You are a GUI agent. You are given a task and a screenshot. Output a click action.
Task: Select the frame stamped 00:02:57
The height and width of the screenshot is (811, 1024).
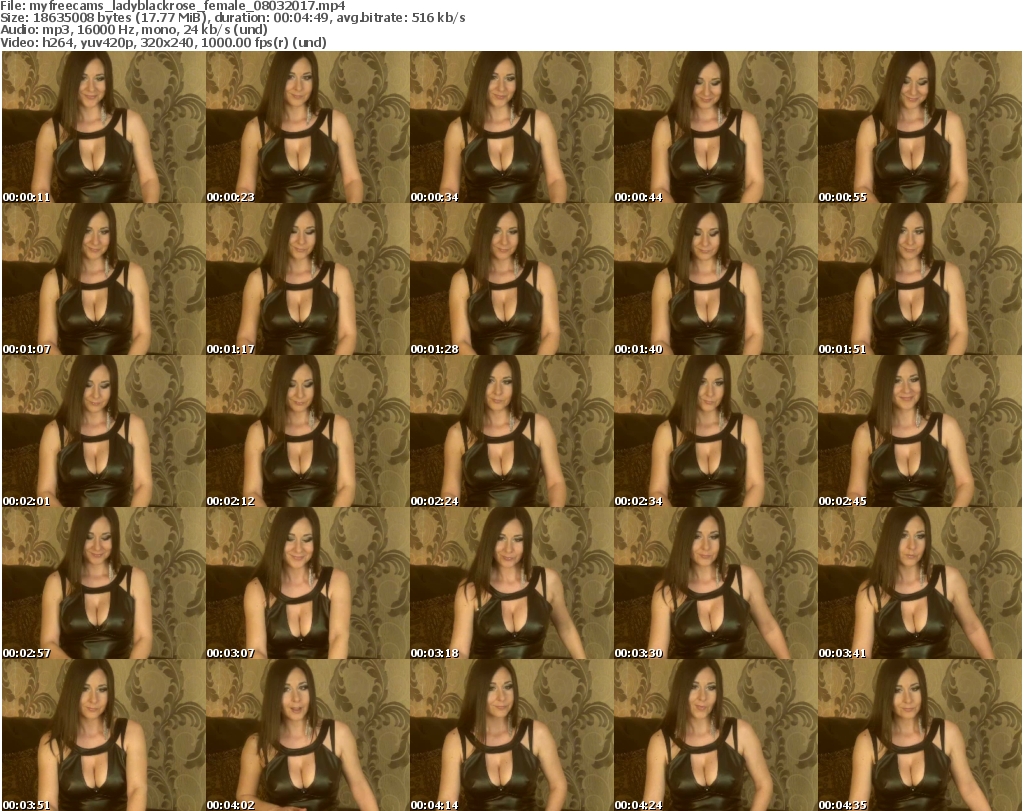(x=104, y=584)
